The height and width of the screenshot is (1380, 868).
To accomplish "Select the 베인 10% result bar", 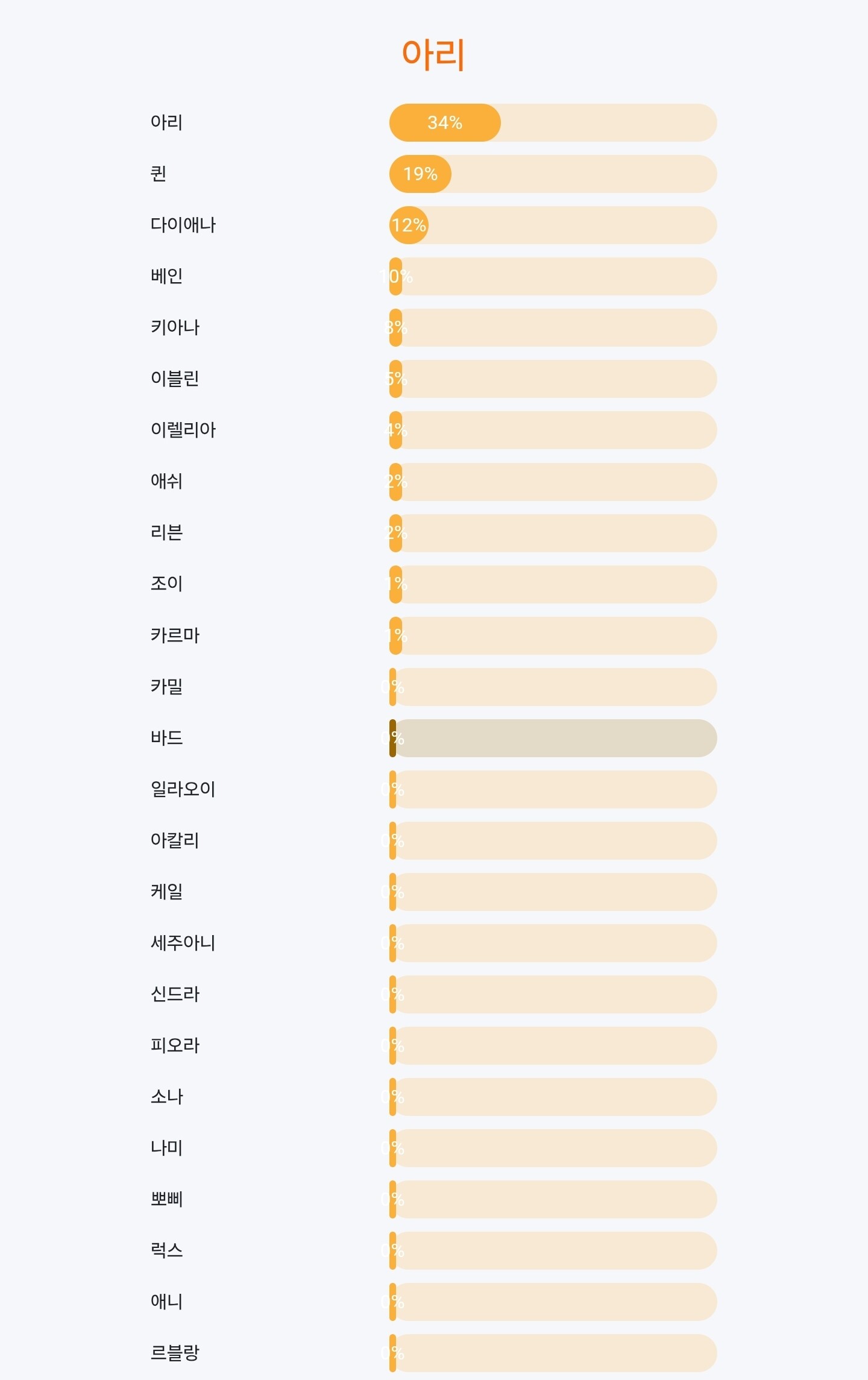I will [552, 277].
